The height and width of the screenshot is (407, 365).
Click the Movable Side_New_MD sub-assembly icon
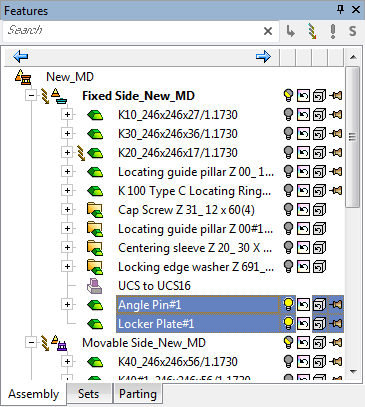59,343
